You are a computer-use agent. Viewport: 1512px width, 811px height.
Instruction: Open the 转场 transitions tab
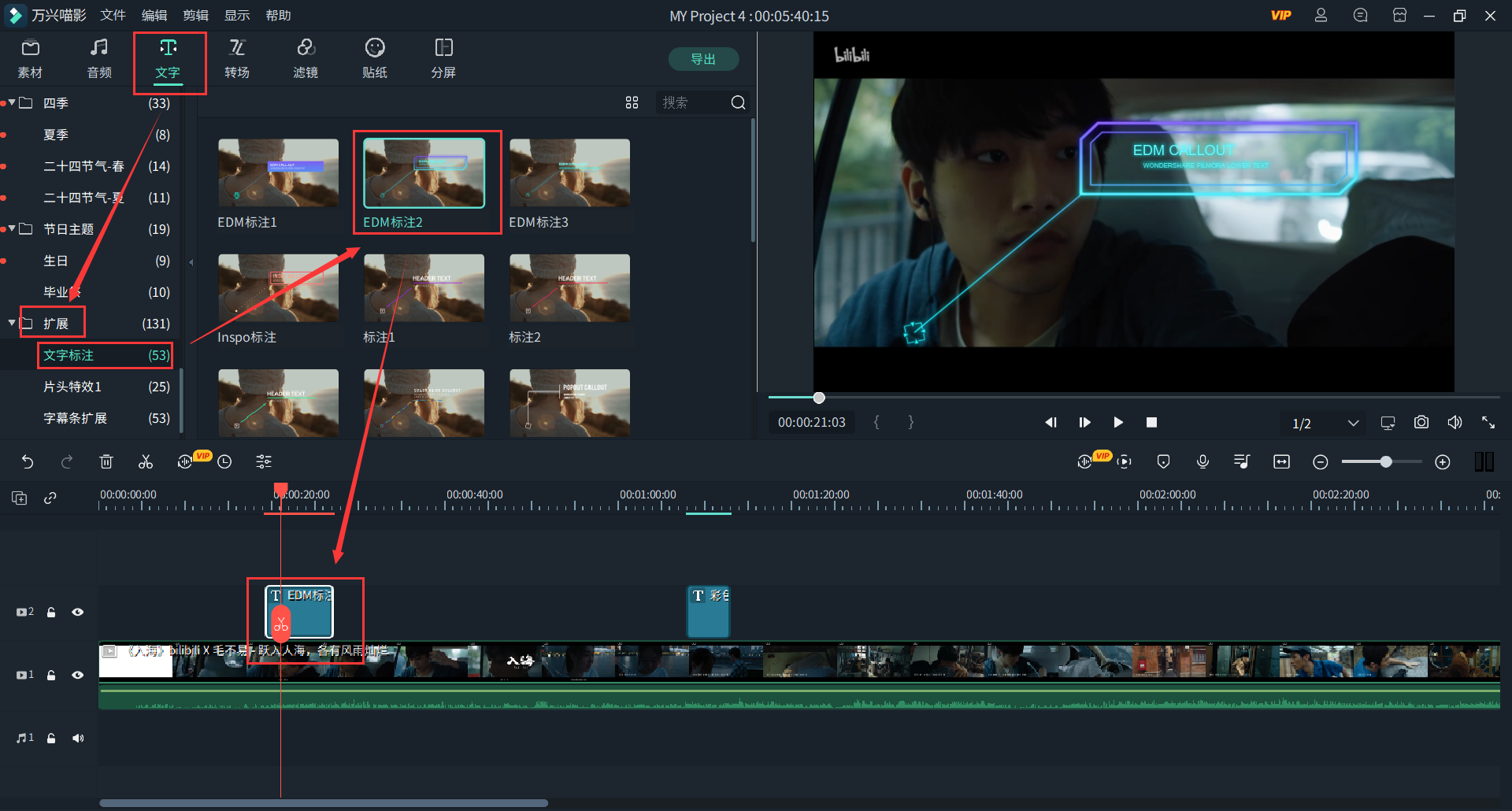click(237, 59)
